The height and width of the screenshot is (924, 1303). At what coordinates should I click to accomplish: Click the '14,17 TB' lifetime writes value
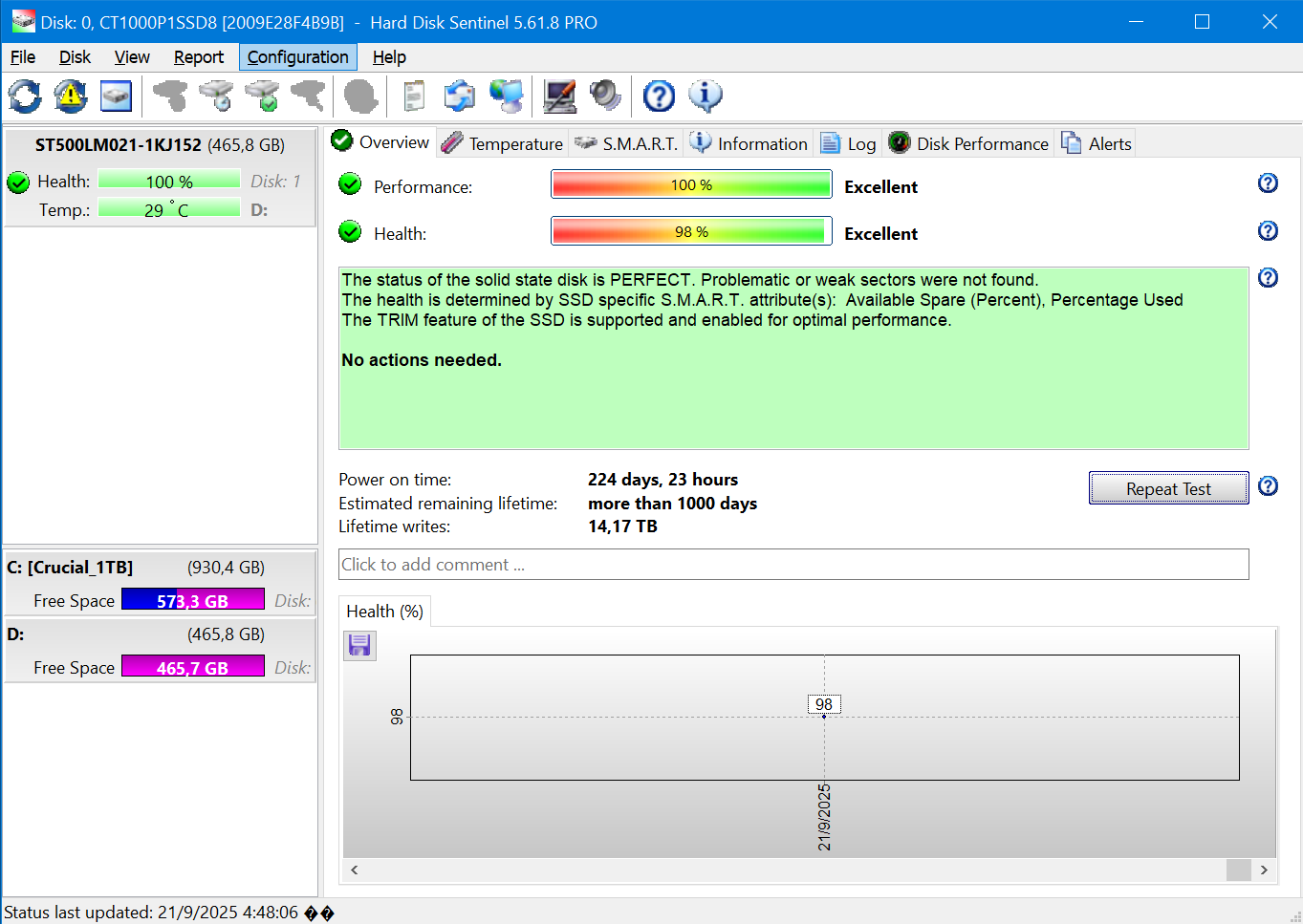pyautogui.click(x=622, y=526)
